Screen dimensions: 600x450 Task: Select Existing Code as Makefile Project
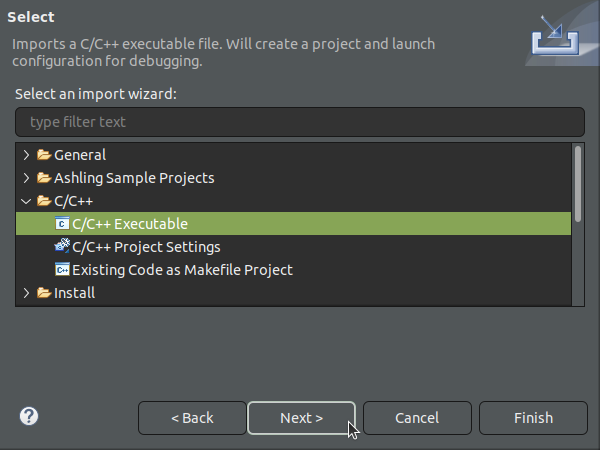point(182,270)
